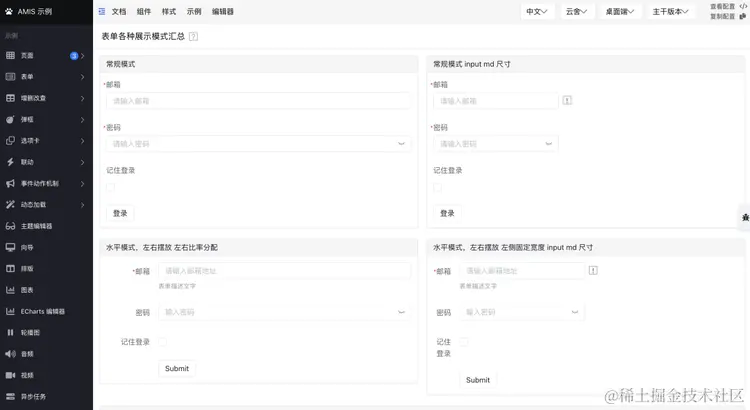Viewport: 750px width, 410px height.
Task: Open the 编辑器 top navigation item
Action: (223, 11)
